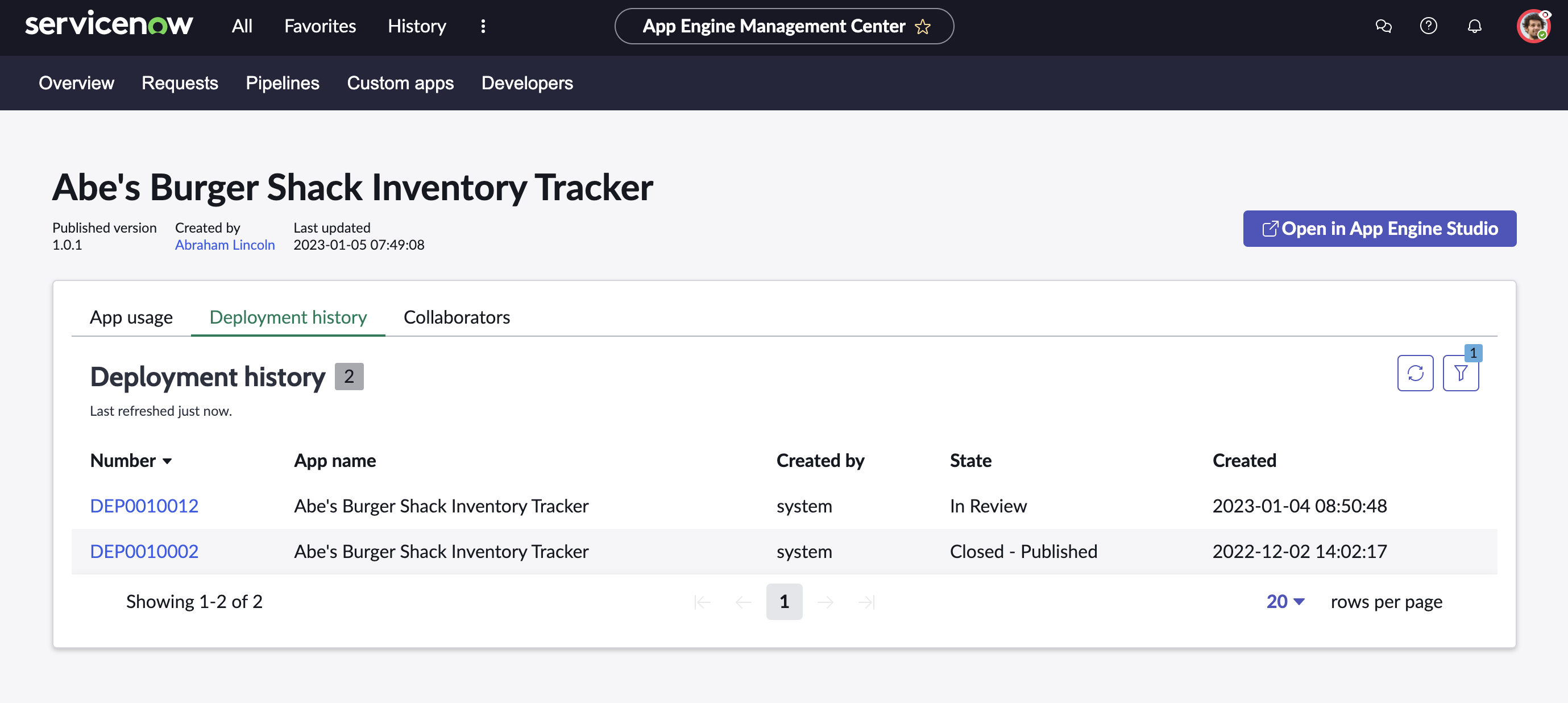This screenshot has height=703, width=1568.
Task: Click the deployment history count badge 2
Action: (349, 377)
